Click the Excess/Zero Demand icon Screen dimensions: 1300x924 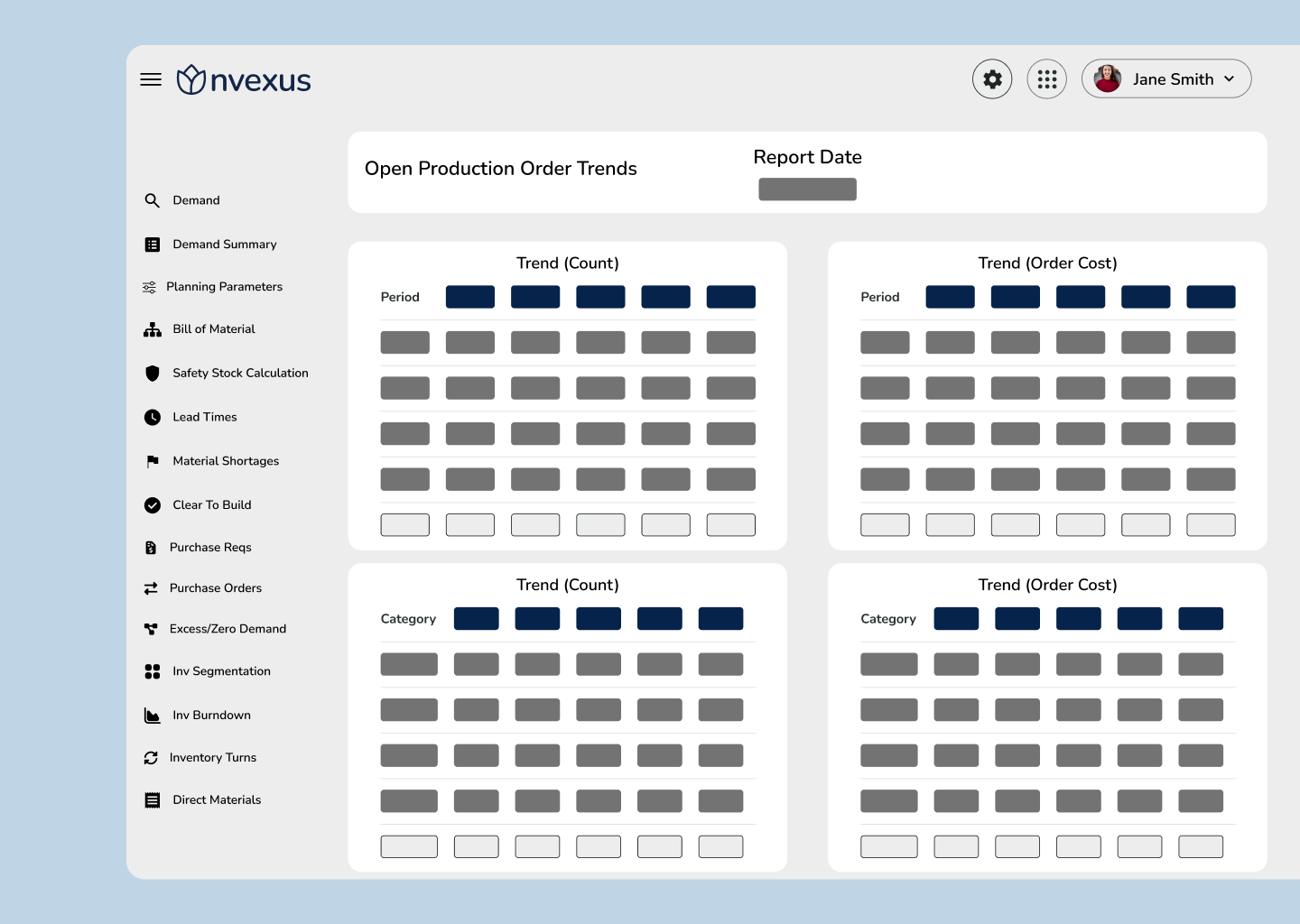tap(151, 629)
